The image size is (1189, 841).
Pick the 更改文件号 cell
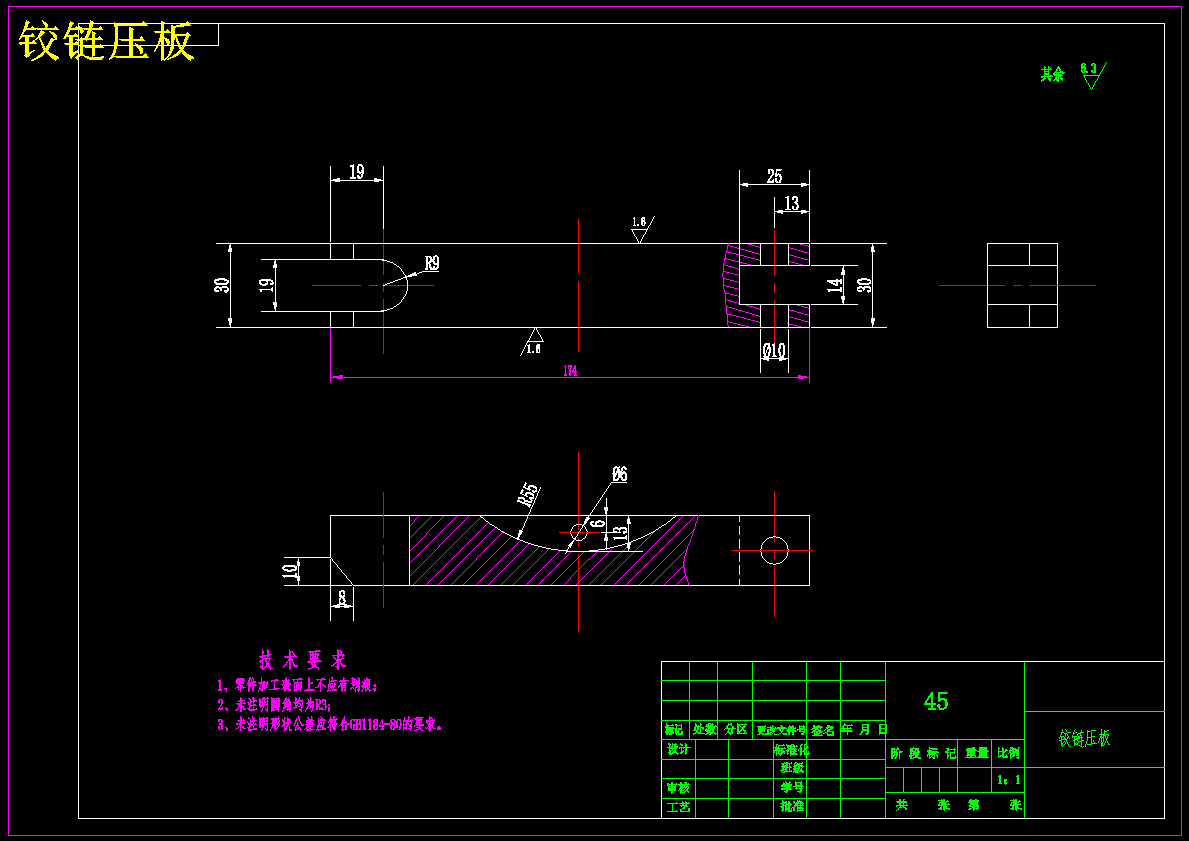[x=780, y=730]
